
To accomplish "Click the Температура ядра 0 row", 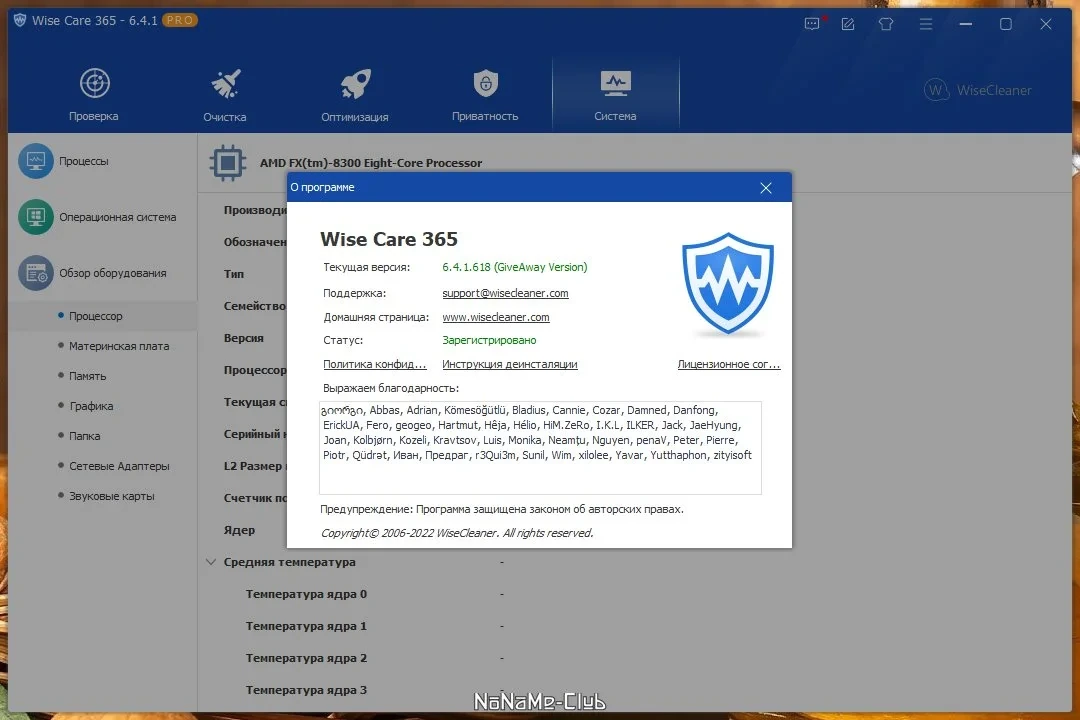I will coord(307,594).
